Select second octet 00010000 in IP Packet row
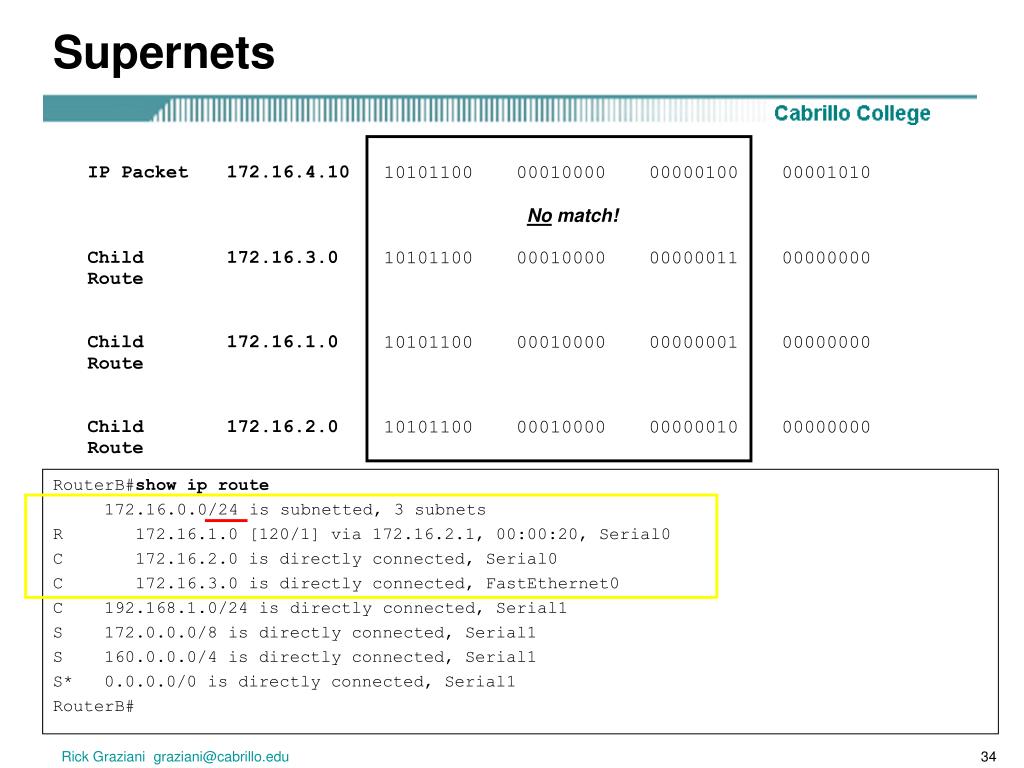The image size is (1024, 768). [x=561, y=172]
